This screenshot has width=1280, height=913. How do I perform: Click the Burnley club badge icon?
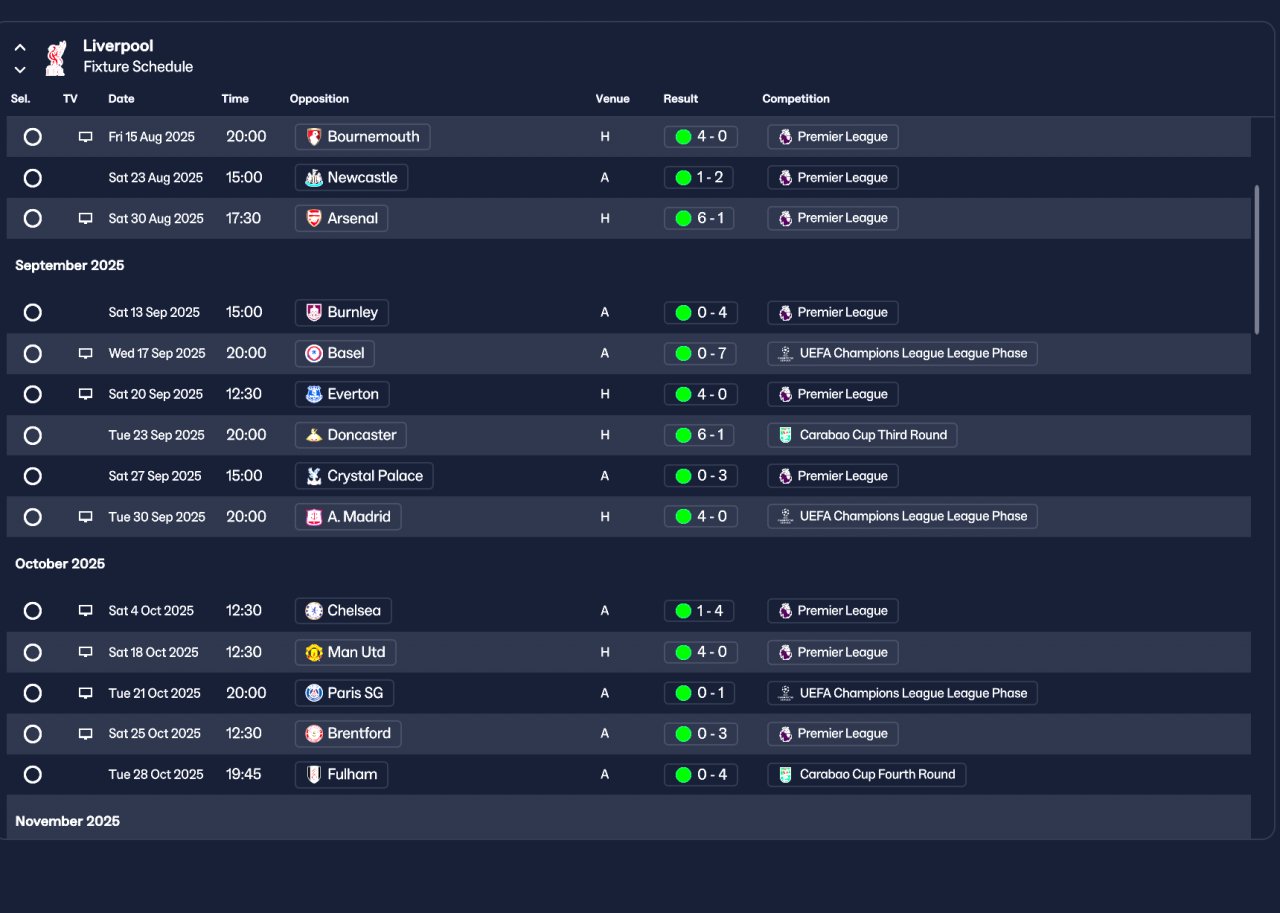[x=314, y=312]
